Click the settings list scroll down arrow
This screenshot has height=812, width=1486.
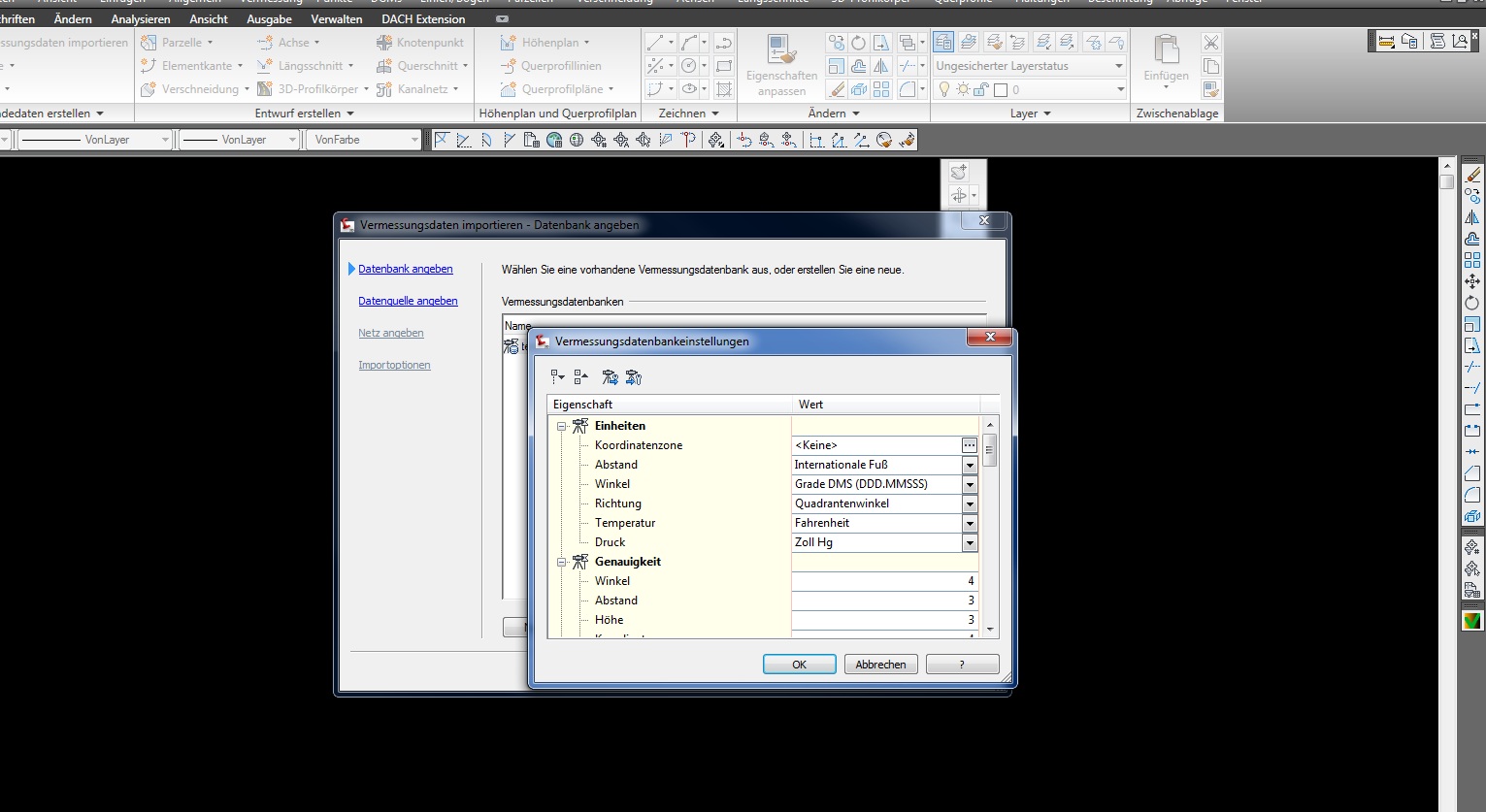click(990, 630)
